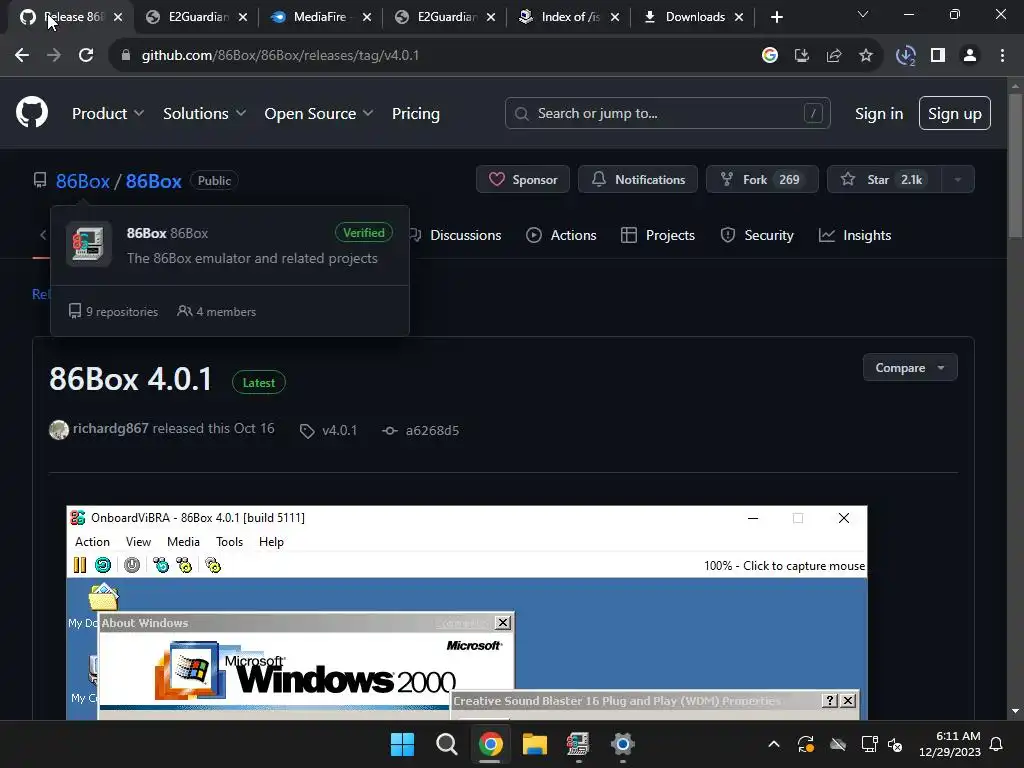The image size is (1024, 768).
Task: Open the downloads extension icon in the toolbar
Action: click(906, 56)
